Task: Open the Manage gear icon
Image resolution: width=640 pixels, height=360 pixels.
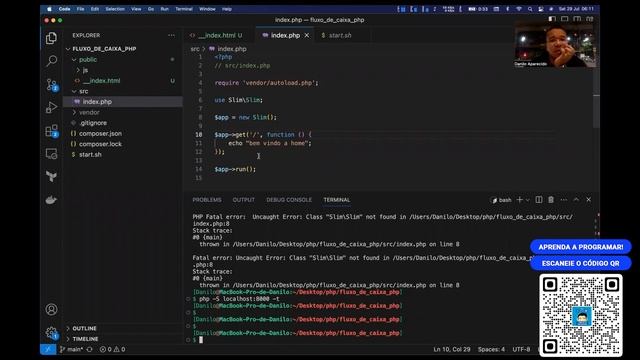Action: pyautogui.click(x=51, y=333)
